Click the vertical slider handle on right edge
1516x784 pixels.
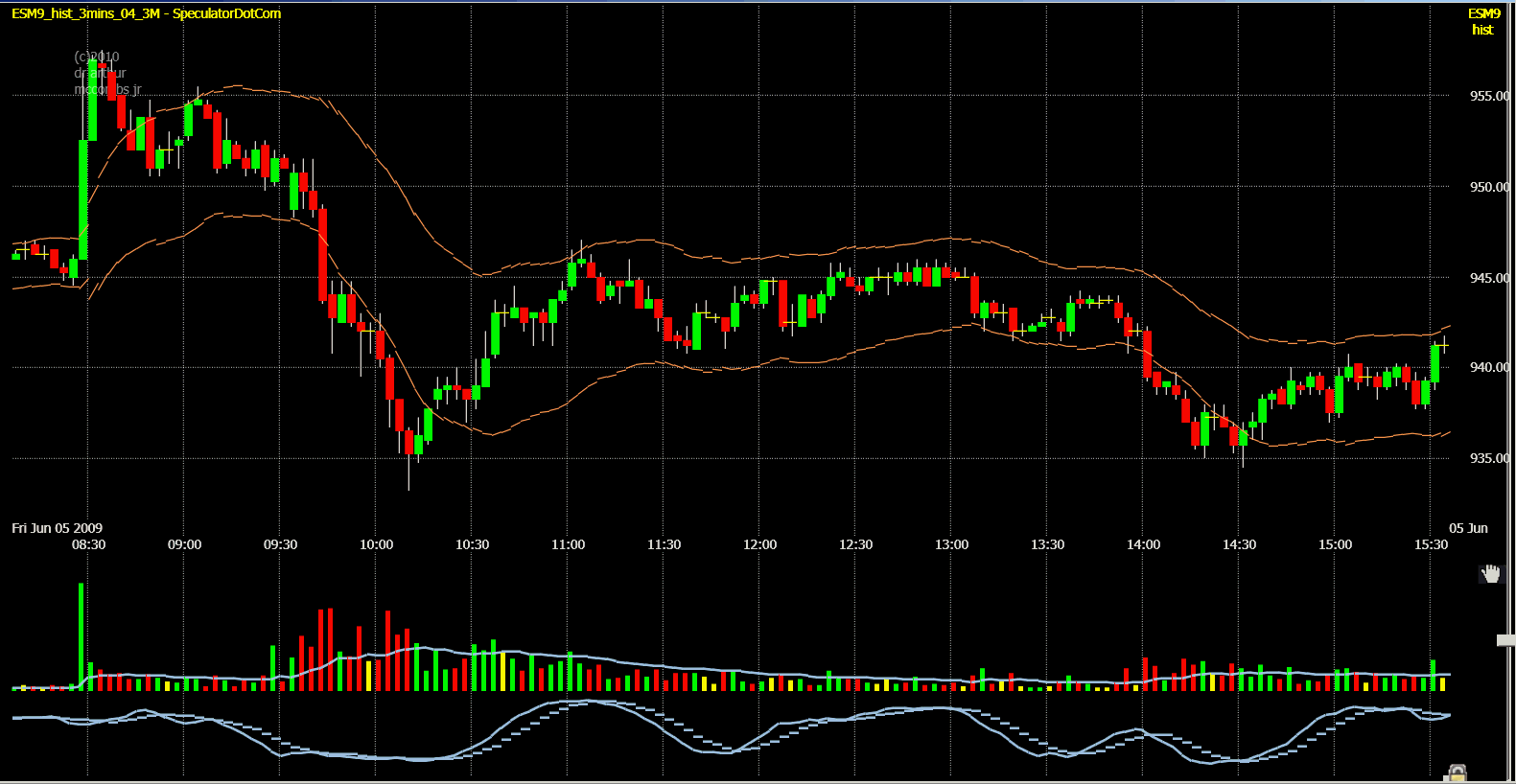click(1505, 640)
